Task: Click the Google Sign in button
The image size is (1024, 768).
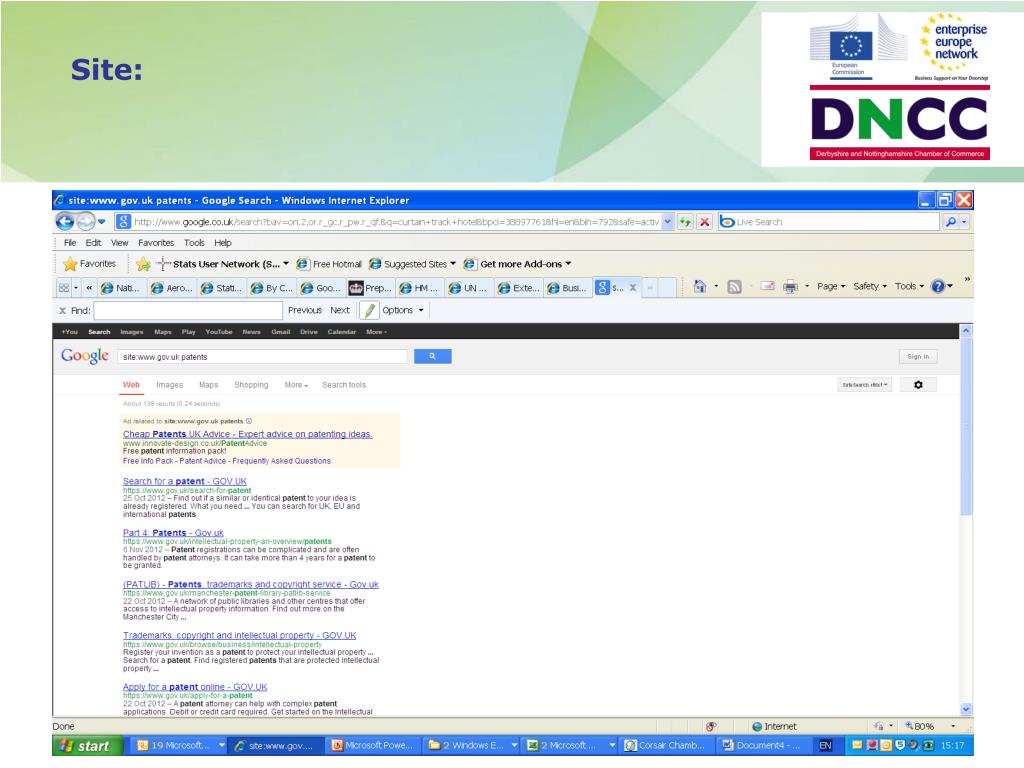Action: pyautogui.click(x=918, y=357)
